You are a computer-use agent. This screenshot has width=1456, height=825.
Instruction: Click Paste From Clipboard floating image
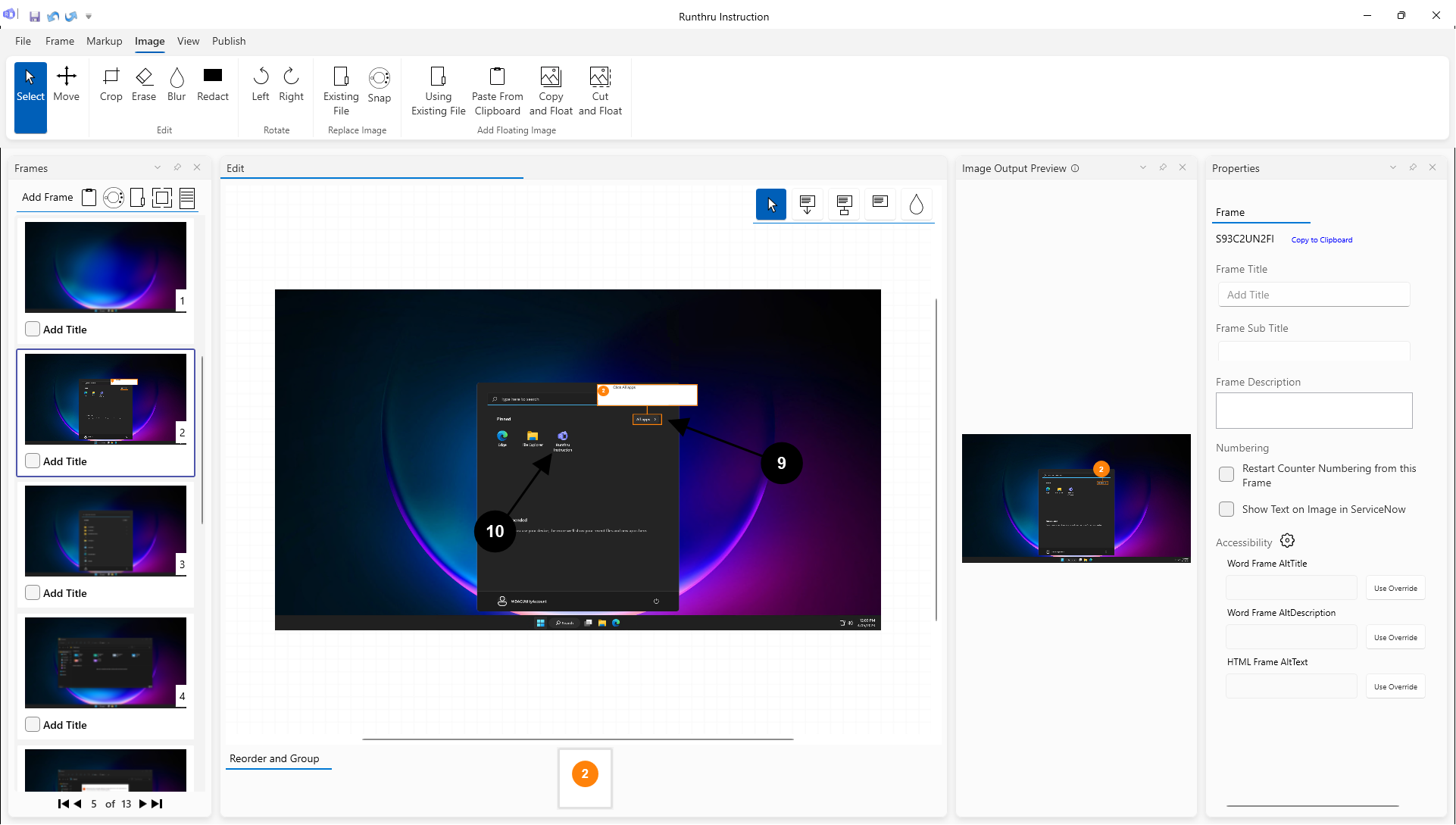497,91
